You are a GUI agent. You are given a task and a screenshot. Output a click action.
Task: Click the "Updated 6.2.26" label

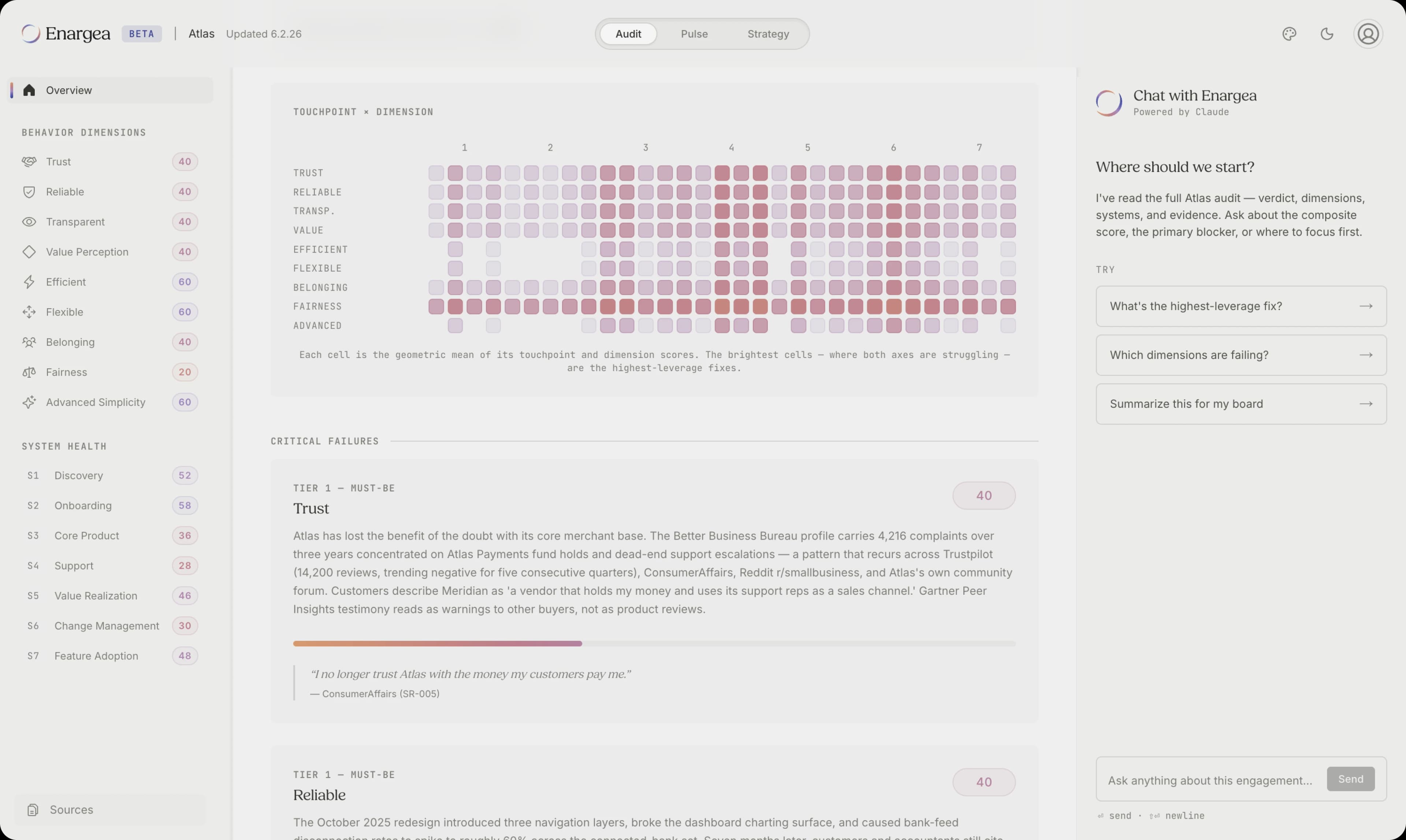263,34
